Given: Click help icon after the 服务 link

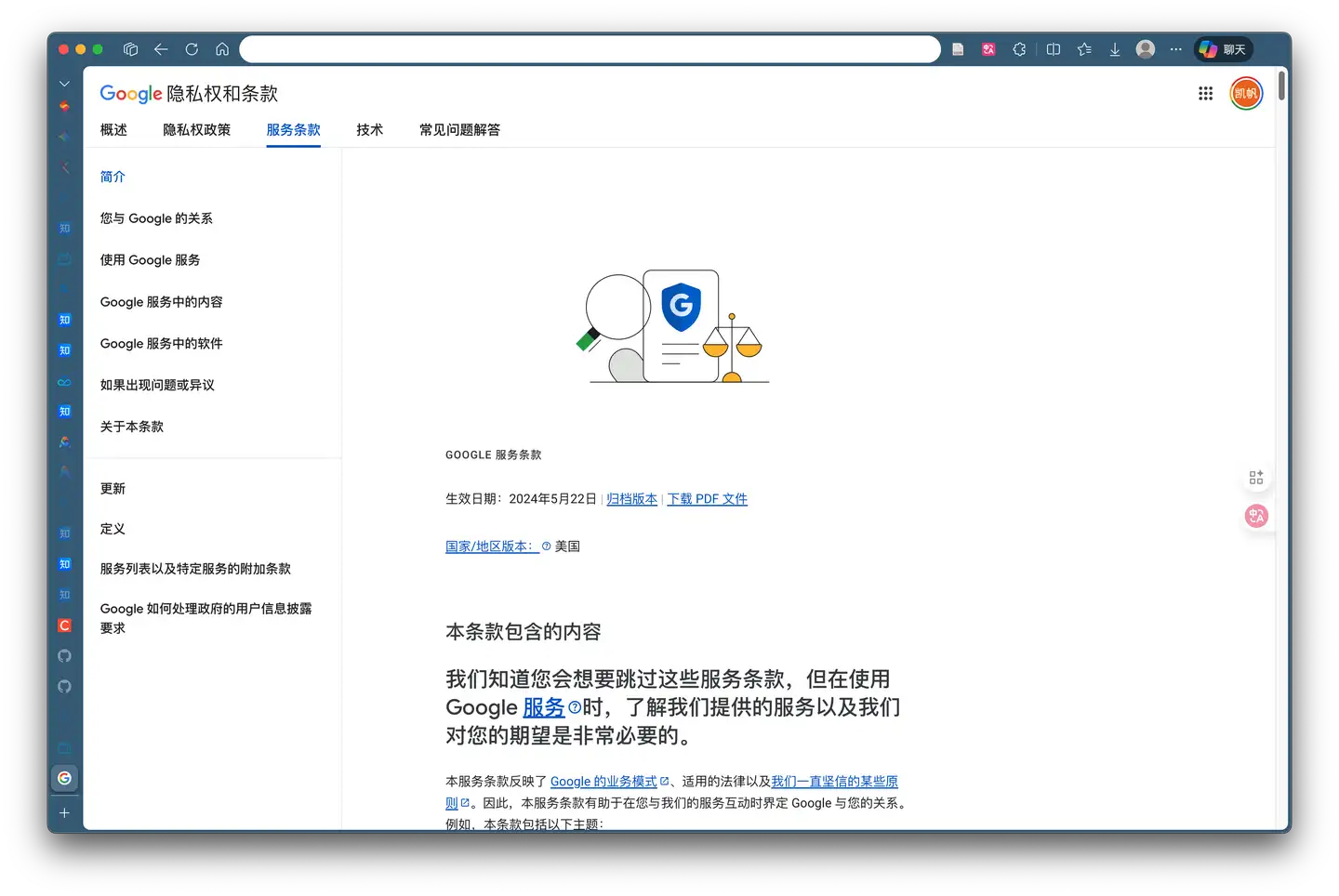Looking at the screenshot, I should 575,707.
